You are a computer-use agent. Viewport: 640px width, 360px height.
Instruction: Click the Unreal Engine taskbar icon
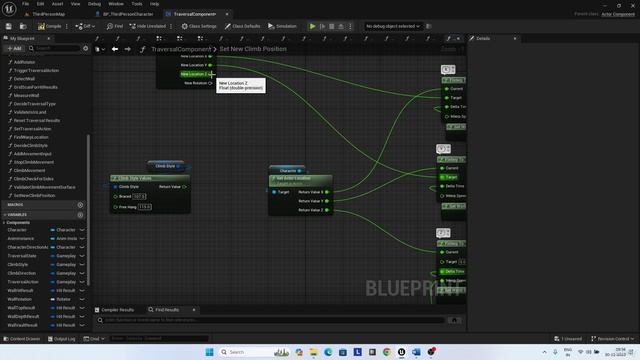coord(401,352)
